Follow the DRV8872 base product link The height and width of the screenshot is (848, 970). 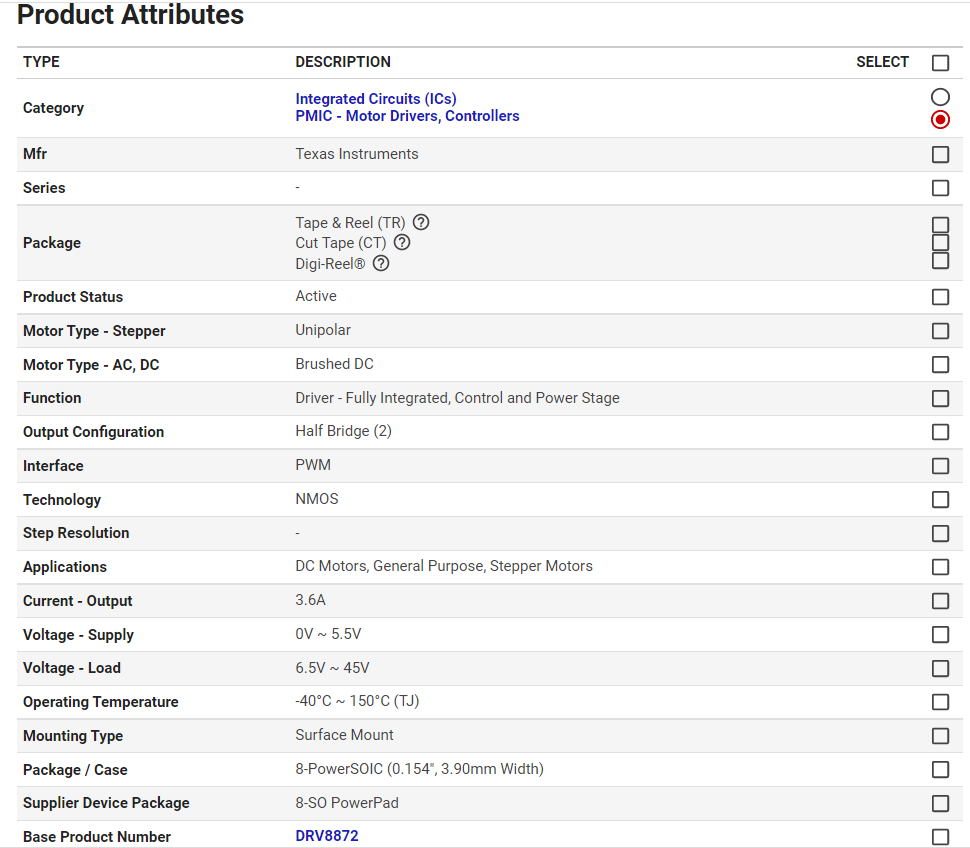pyautogui.click(x=326, y=836)
